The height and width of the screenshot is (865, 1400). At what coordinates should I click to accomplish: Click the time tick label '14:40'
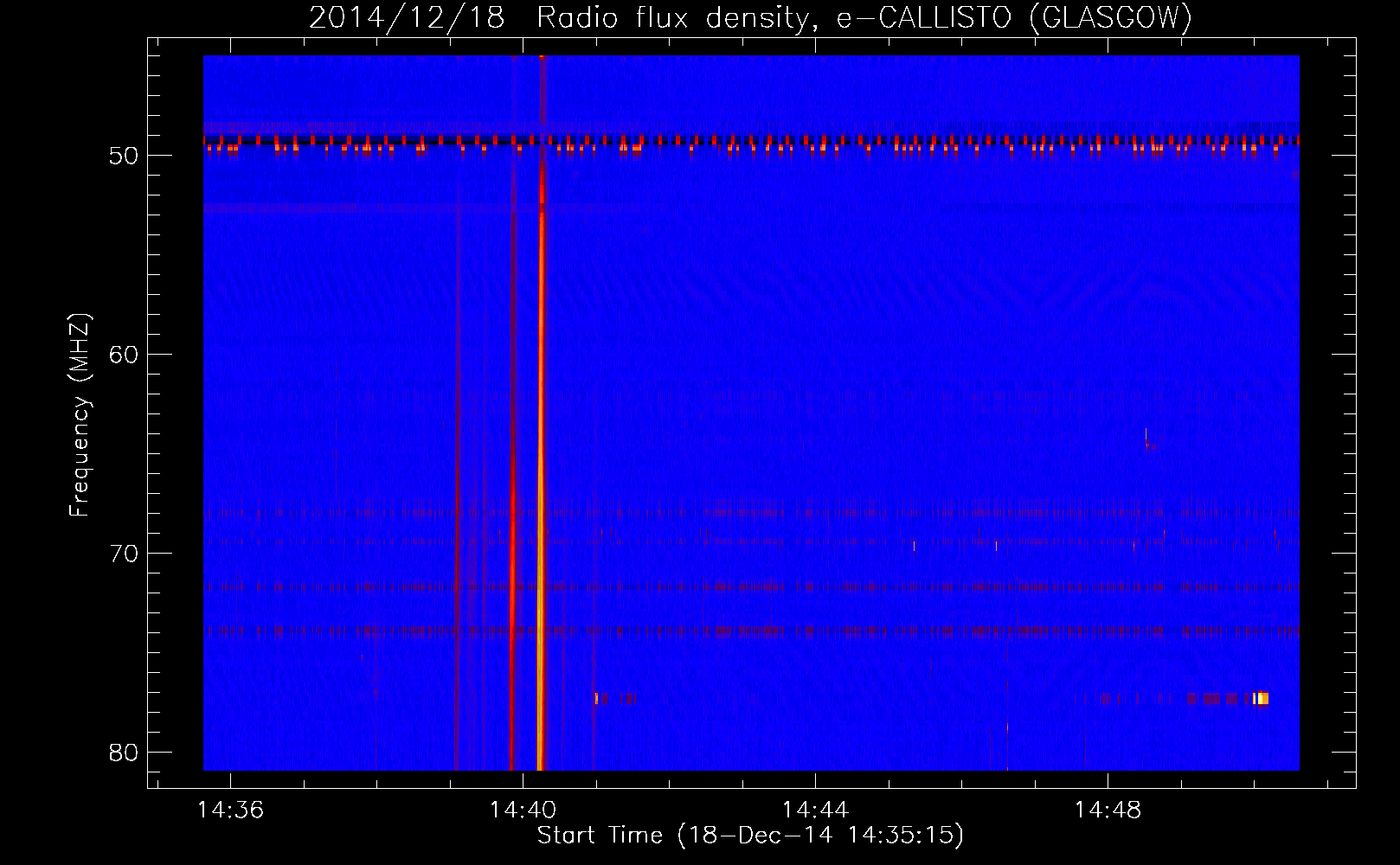(523, 811)
